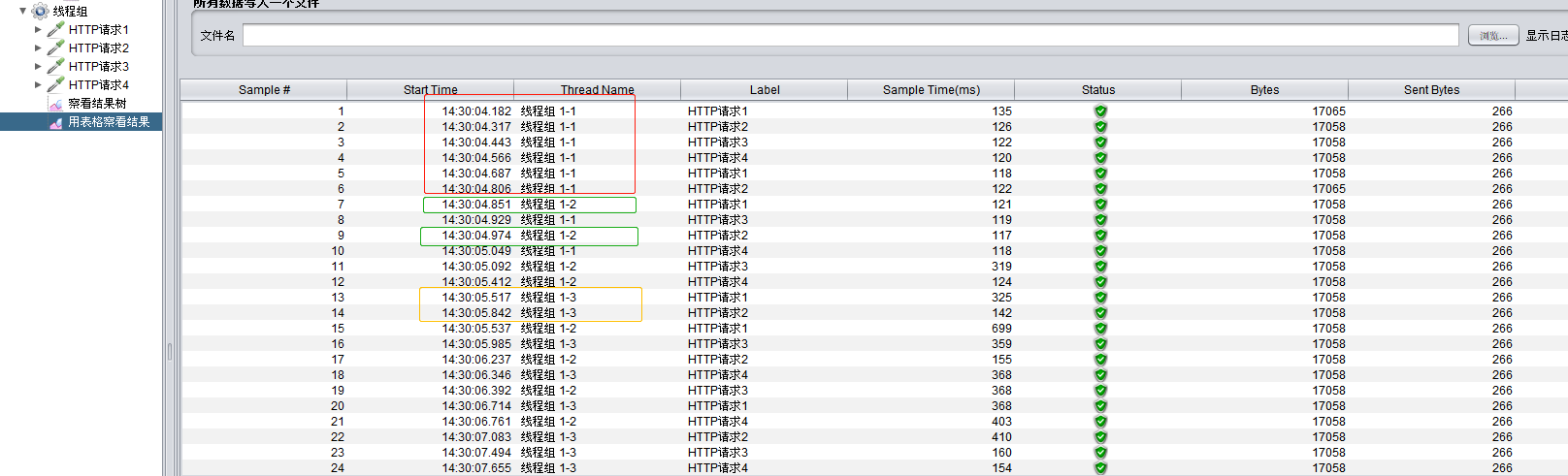
Task: Sort by the Sample # column header
Action: point(264,90)
